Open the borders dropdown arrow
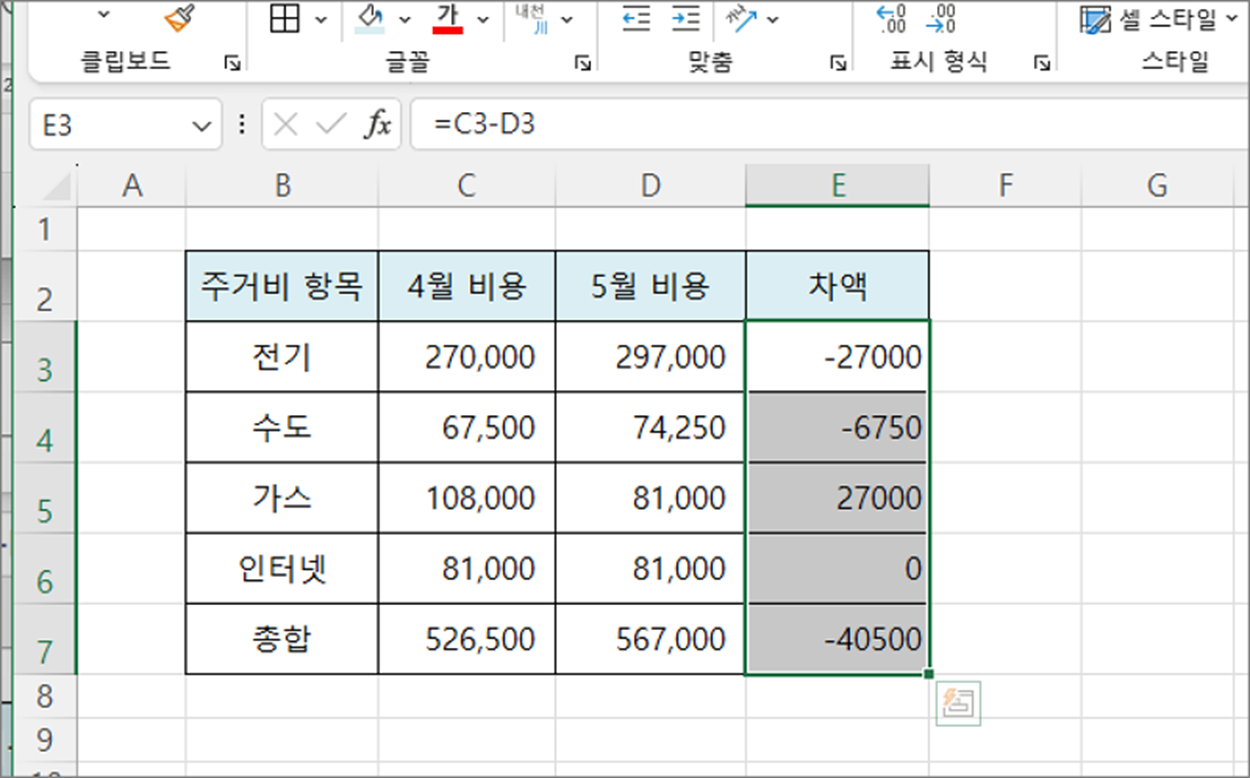This screenshot has height=778, width=1250. [320, 19]
